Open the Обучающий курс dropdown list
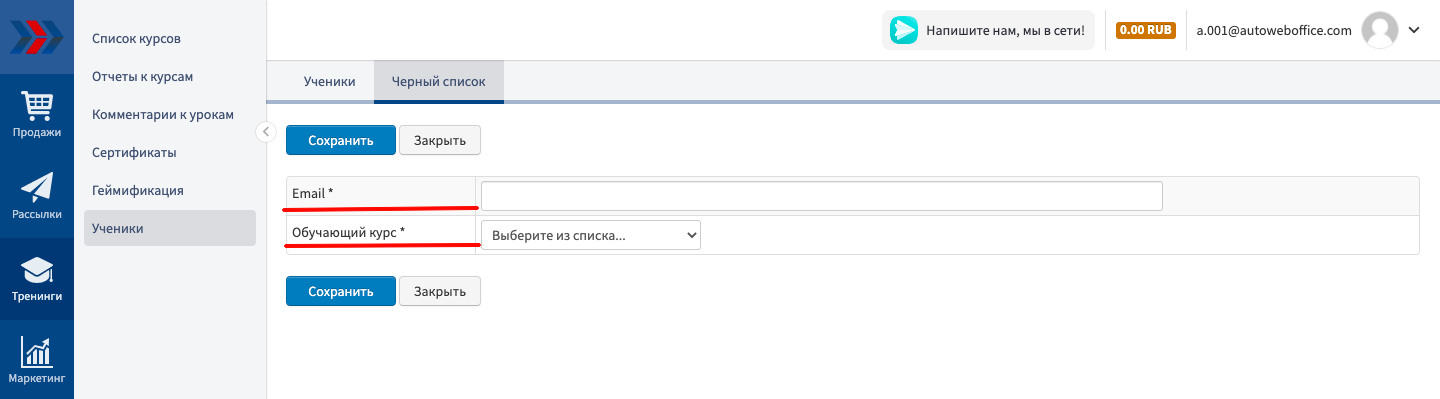The height and width of the screenshot is (399, 1440). coord(591,235)
